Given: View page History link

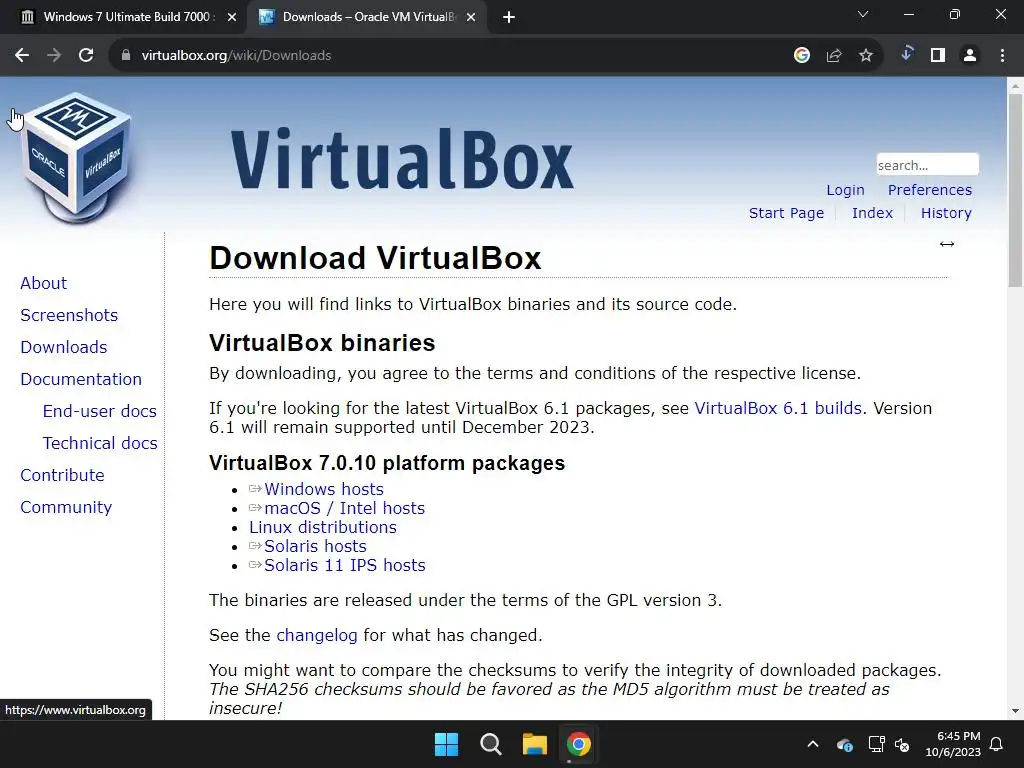Looking at the screenshot, I should [946, 213].
